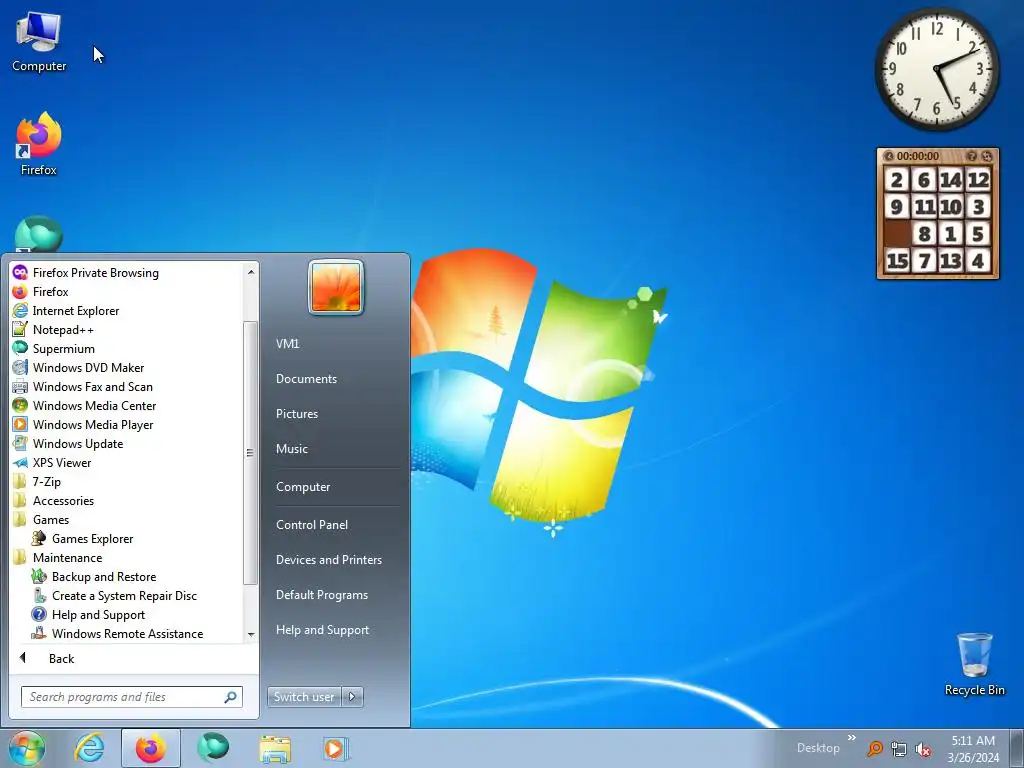Open Supermium from the Start menu list
The height and width of the screenshot is (768, 1024).
[127, 349]
